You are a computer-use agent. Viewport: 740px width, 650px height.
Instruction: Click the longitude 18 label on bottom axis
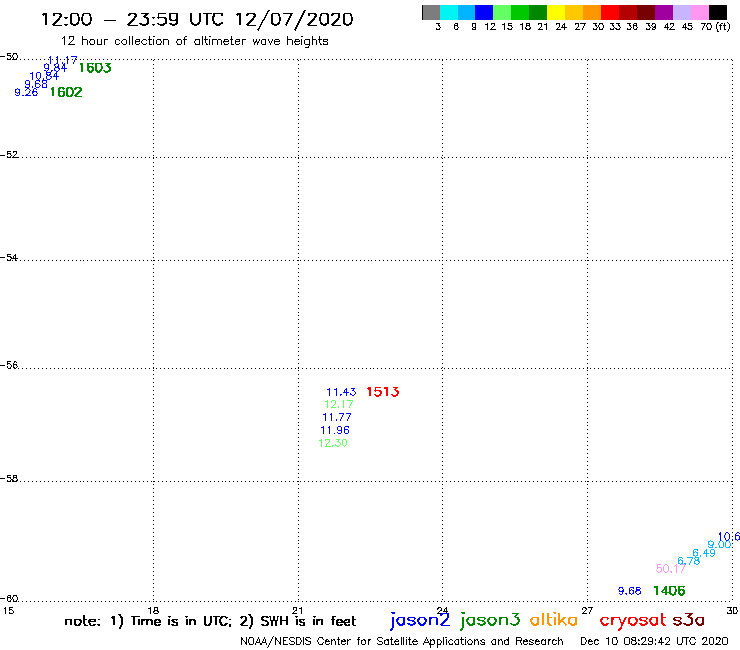click(153, 611)
